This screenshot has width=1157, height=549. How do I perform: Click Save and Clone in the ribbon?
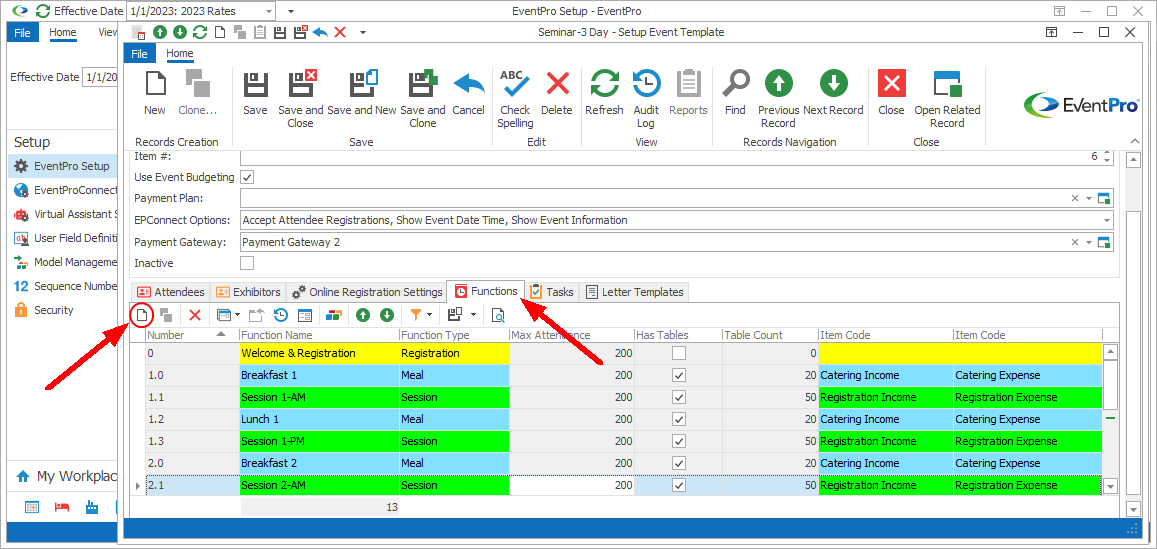click(423, 98)
